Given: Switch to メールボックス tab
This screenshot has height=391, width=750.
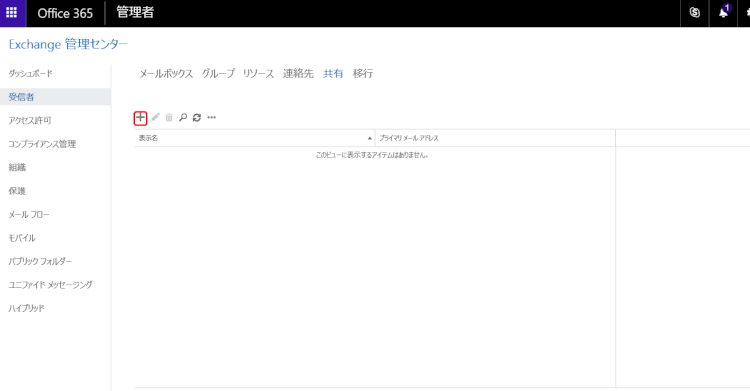Looking at the screenshot, I should point(166,74).
